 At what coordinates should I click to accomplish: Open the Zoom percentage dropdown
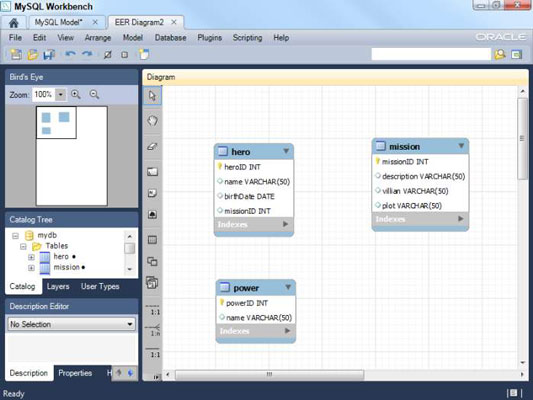[x=61, y=94]
